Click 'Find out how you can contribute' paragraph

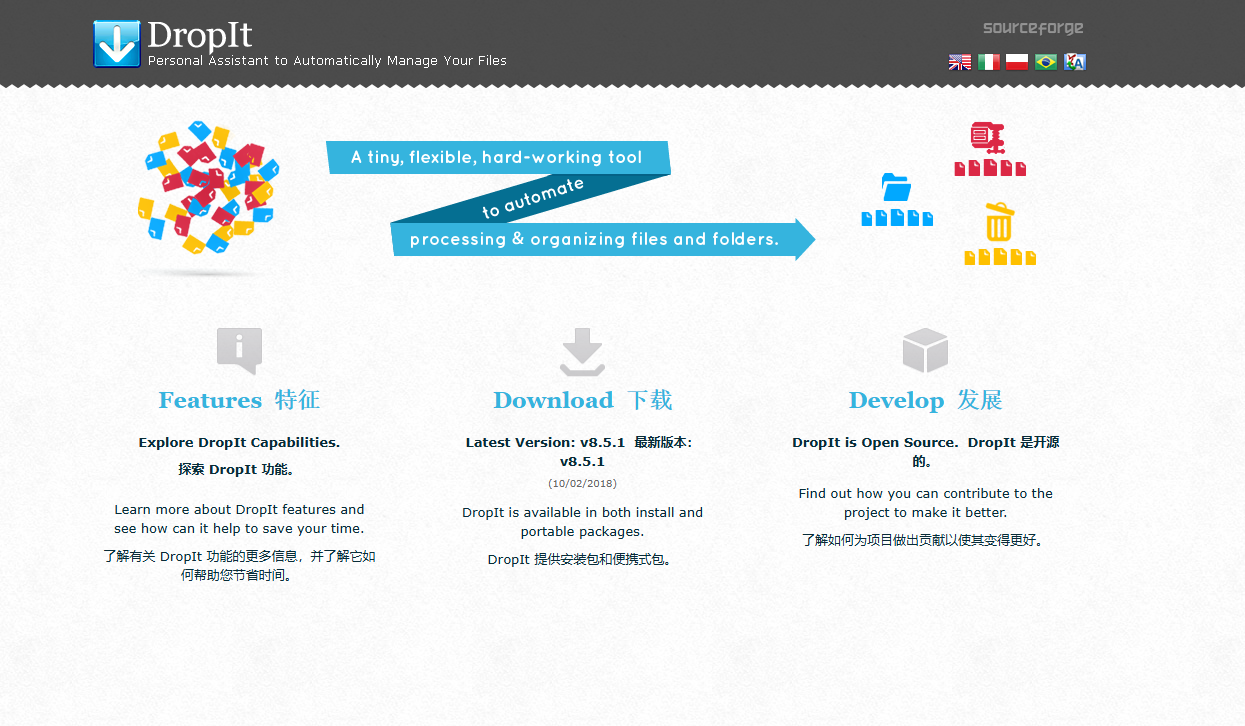[925, 503]
